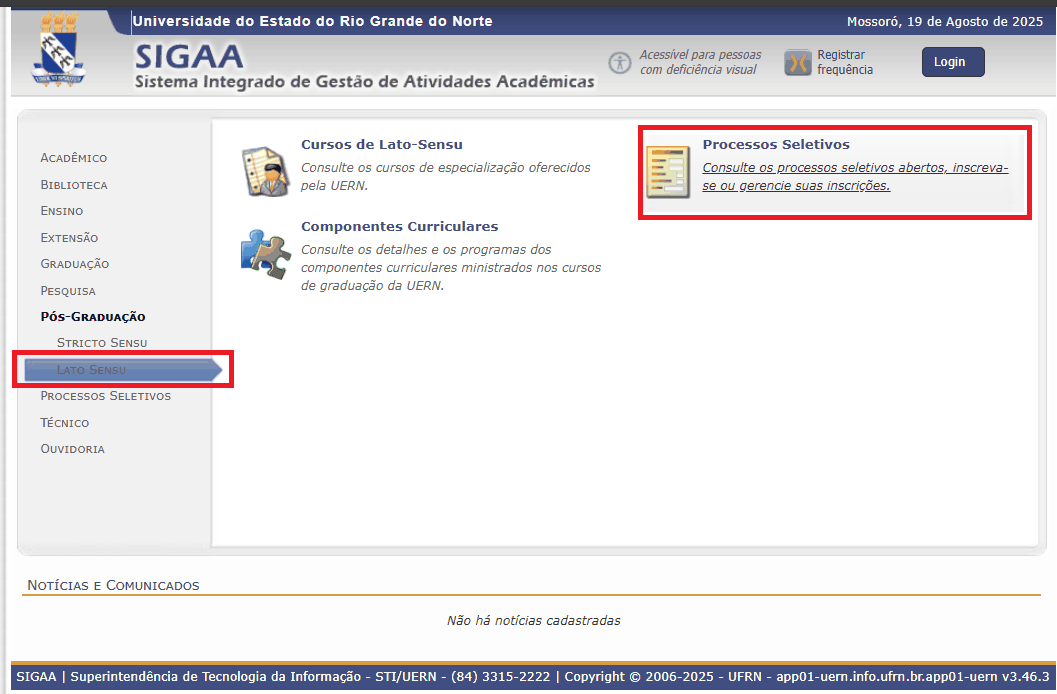
Task: Select Biblioteca in the left menu
Action: click(73, 185)
